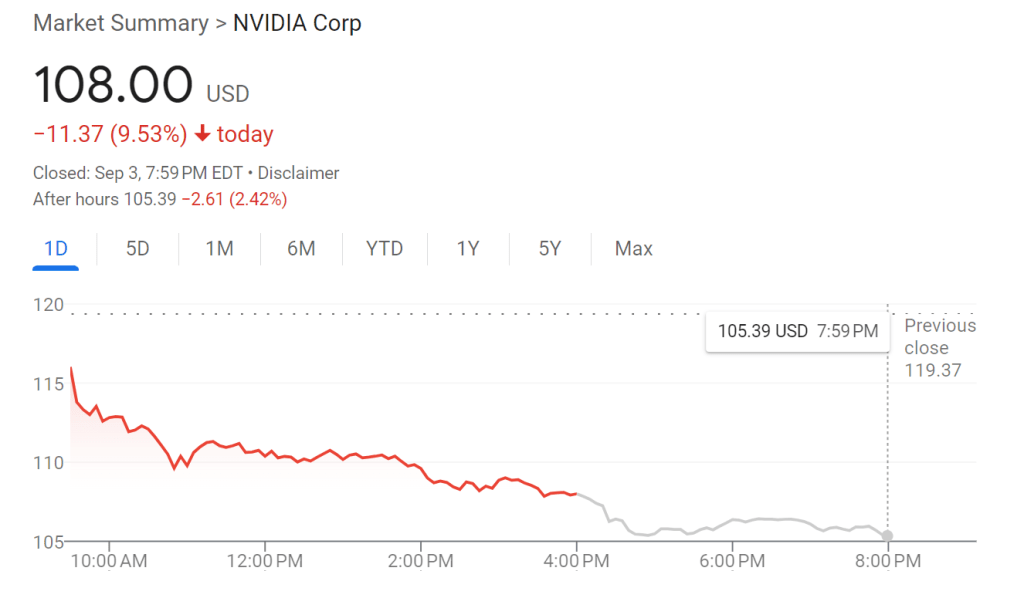
Task: Click the −11.37 (9.53%) change text
Action: coord(110,134)
